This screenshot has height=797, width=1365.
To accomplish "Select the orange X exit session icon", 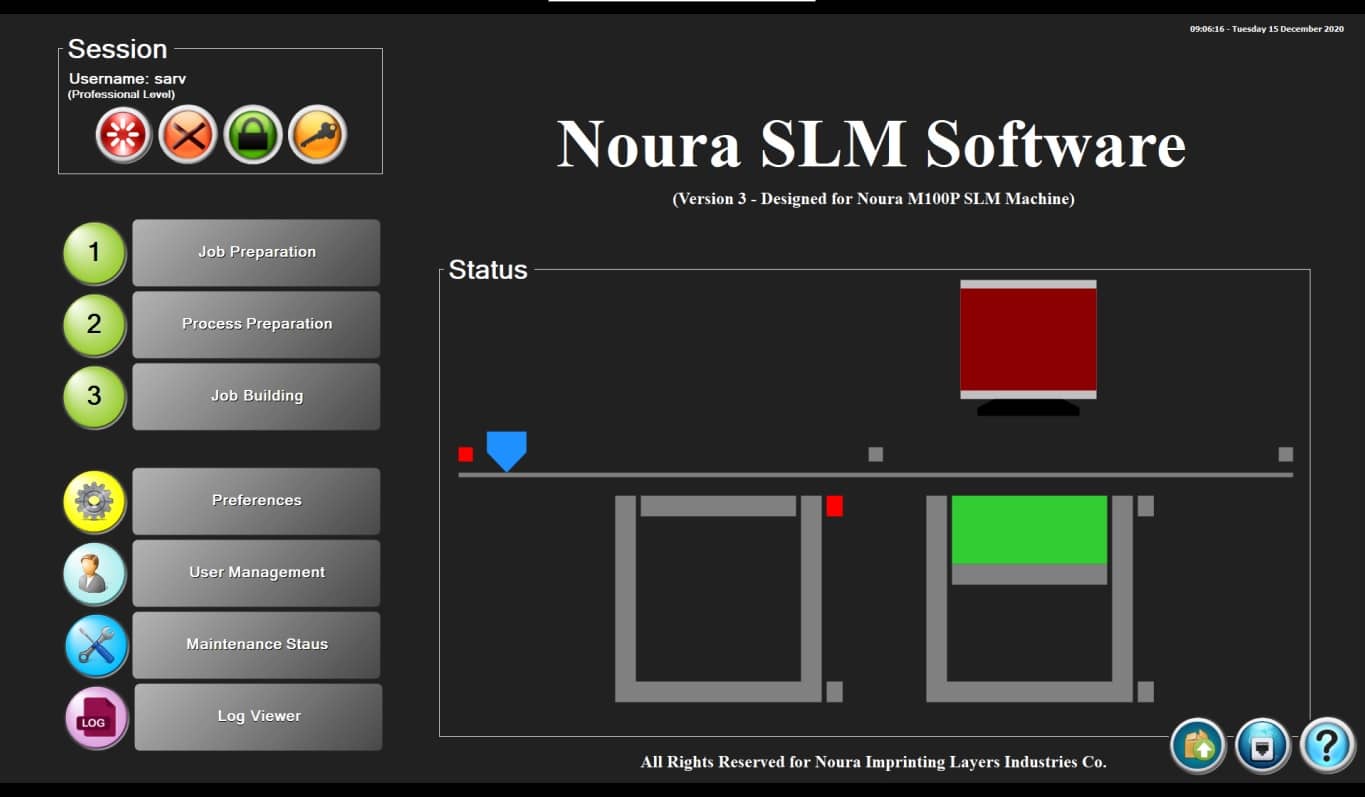I will tap(186, 134).
